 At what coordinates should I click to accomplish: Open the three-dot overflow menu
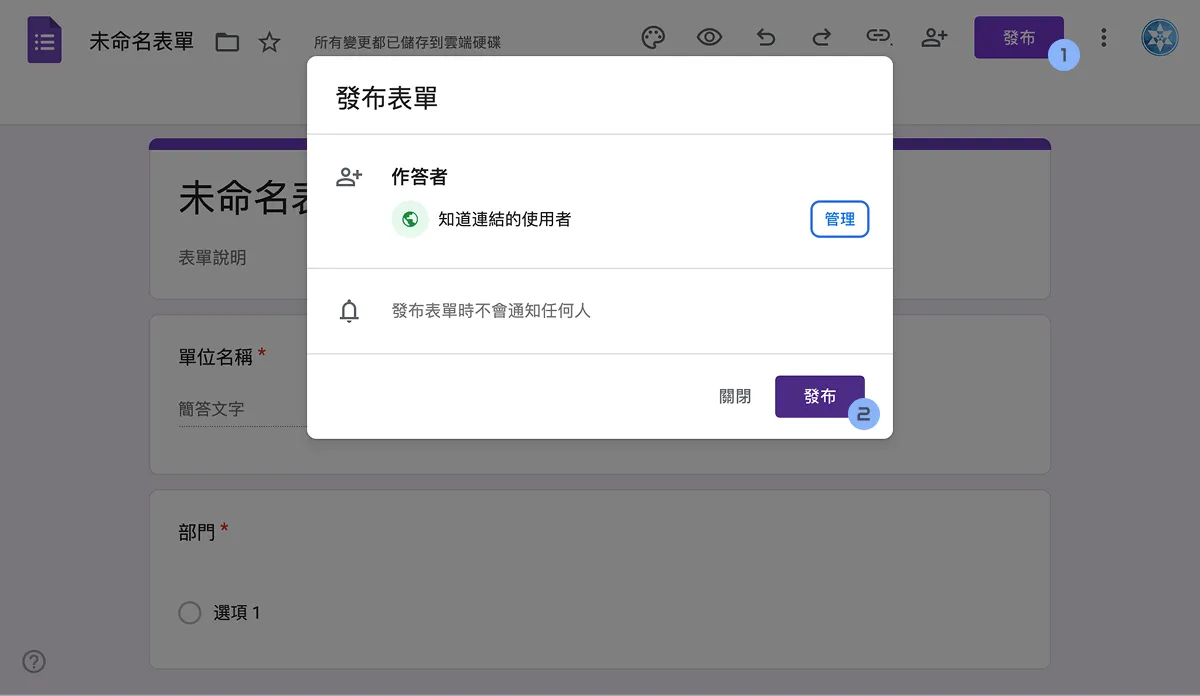point(1103,37)
